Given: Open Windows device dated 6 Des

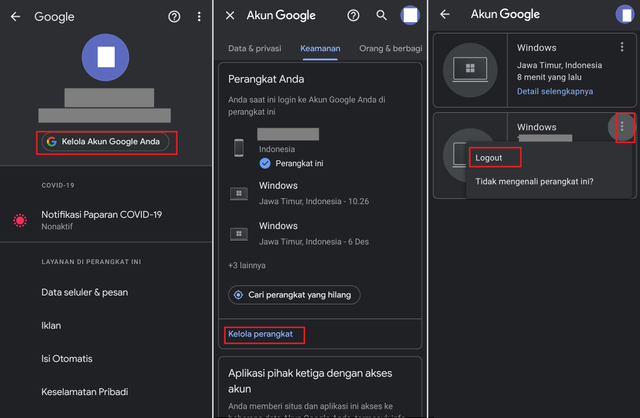Looking at the screenshot, I should tap(320, 233).
